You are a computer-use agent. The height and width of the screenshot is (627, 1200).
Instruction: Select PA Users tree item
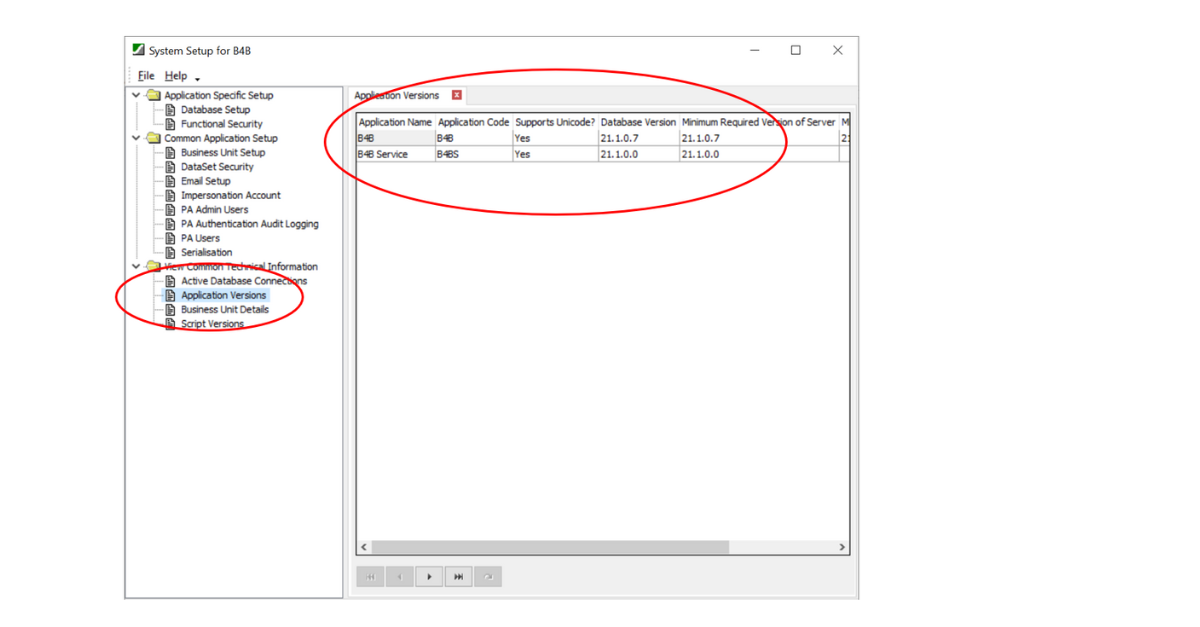(200, 238)
